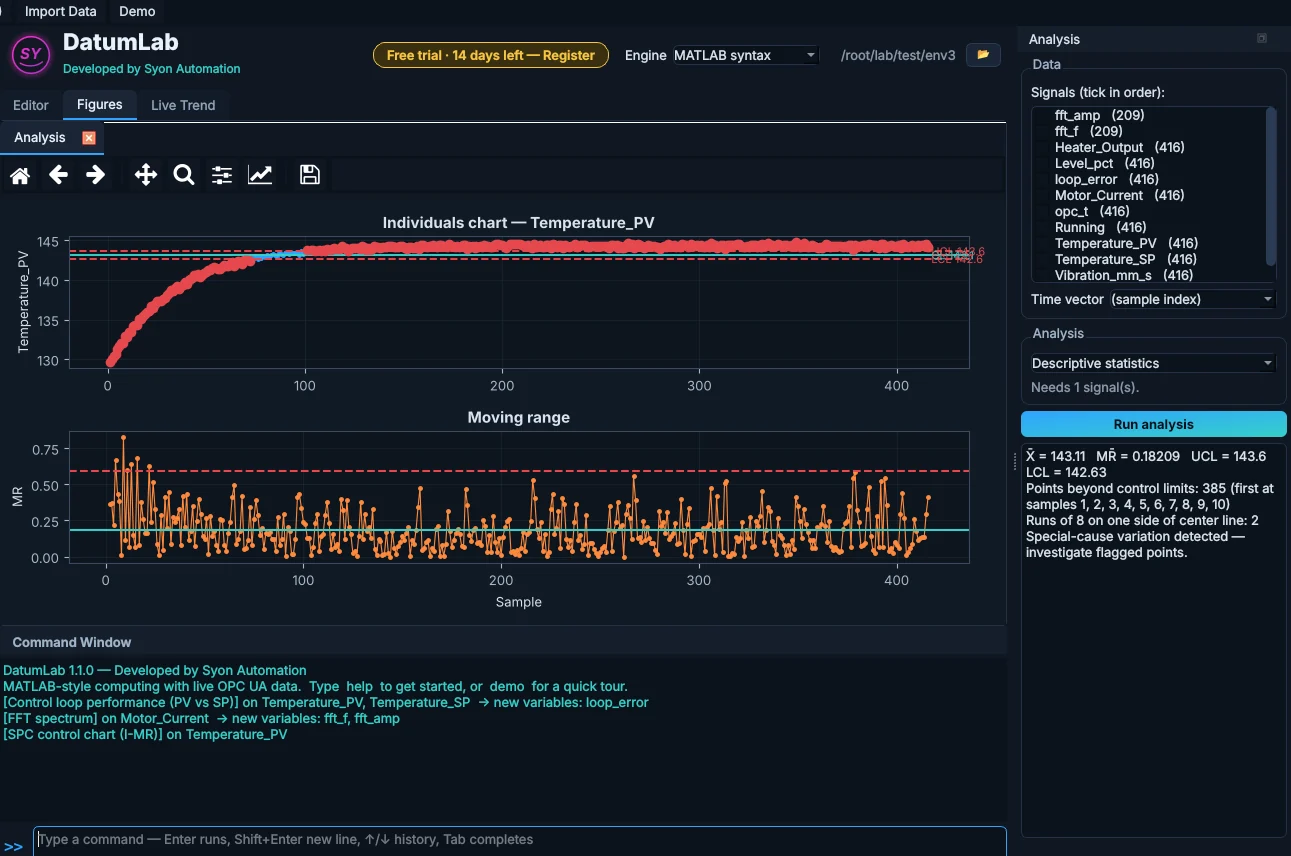
Task: Click the Run analysis button
Action: (1154, 424)
